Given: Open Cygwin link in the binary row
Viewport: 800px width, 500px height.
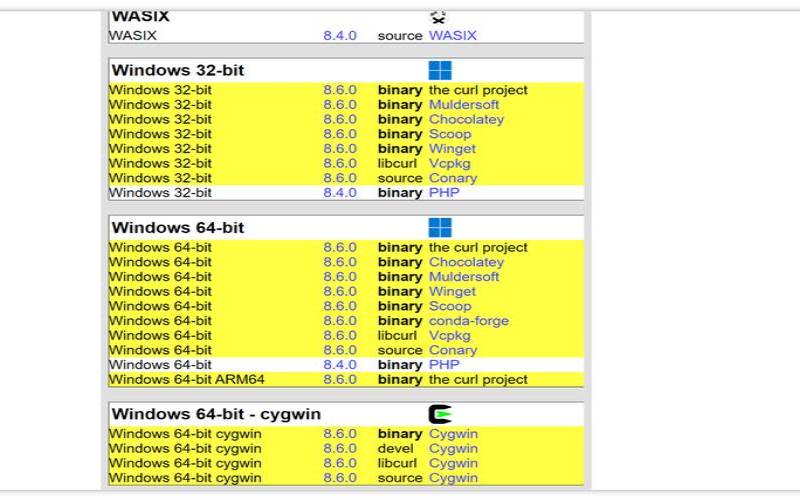Looking at the screenshot, I should (453, 434).
